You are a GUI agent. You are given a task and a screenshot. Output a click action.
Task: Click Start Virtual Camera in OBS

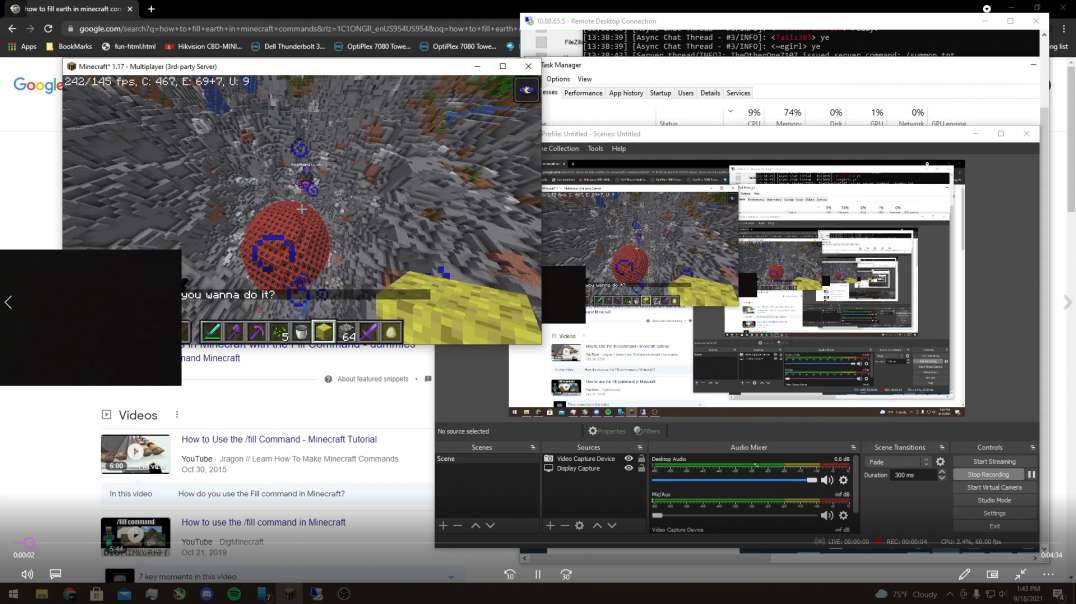point(994,487)
